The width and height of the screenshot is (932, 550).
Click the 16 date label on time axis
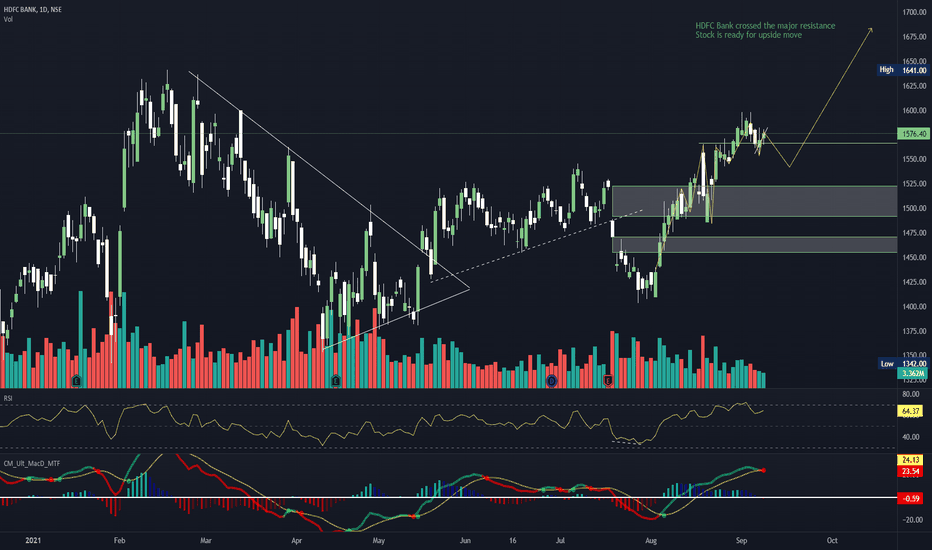[x=512, y=540]
